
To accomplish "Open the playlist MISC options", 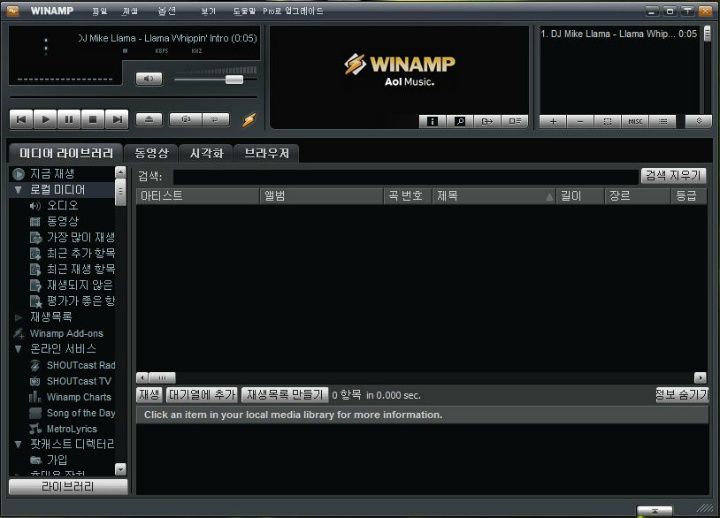I will [x=635, y=121].
